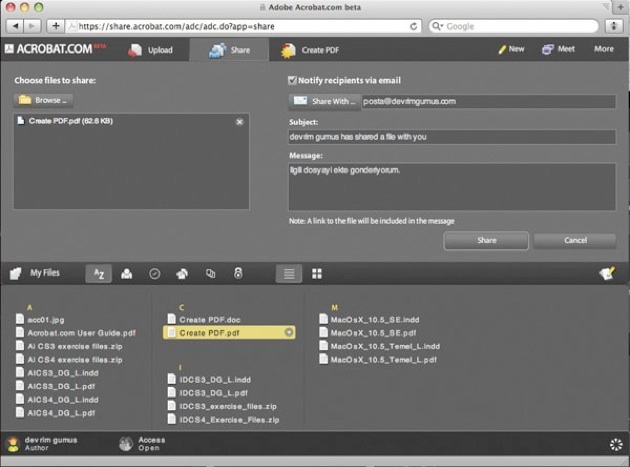Select acc01.jpg file

point(46,320)
